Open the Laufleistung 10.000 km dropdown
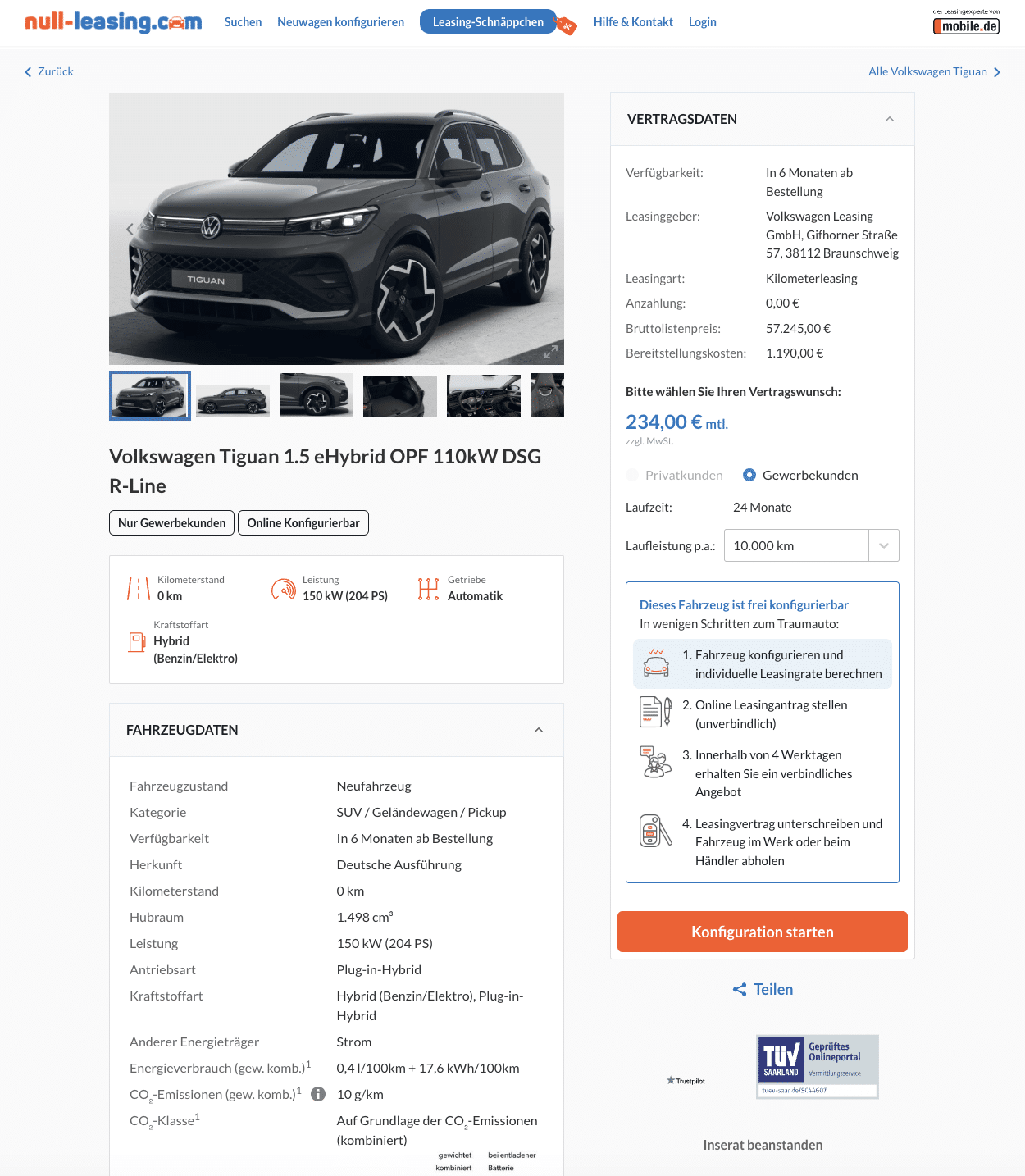1025x1176 pixels. point(812,545)
